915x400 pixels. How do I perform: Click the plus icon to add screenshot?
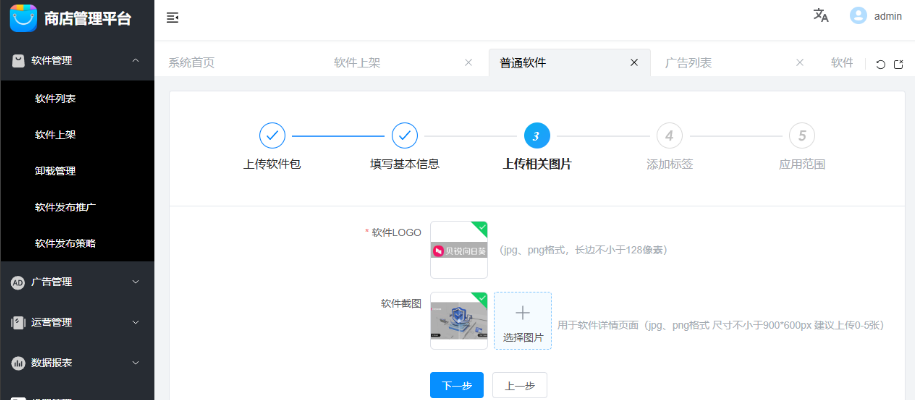pyautogui.click(x=523, y=313)
